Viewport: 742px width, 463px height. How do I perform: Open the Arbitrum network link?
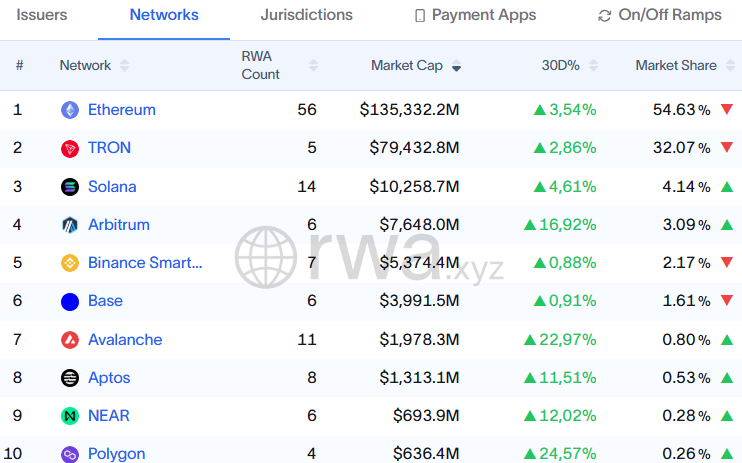pos(119,224)
